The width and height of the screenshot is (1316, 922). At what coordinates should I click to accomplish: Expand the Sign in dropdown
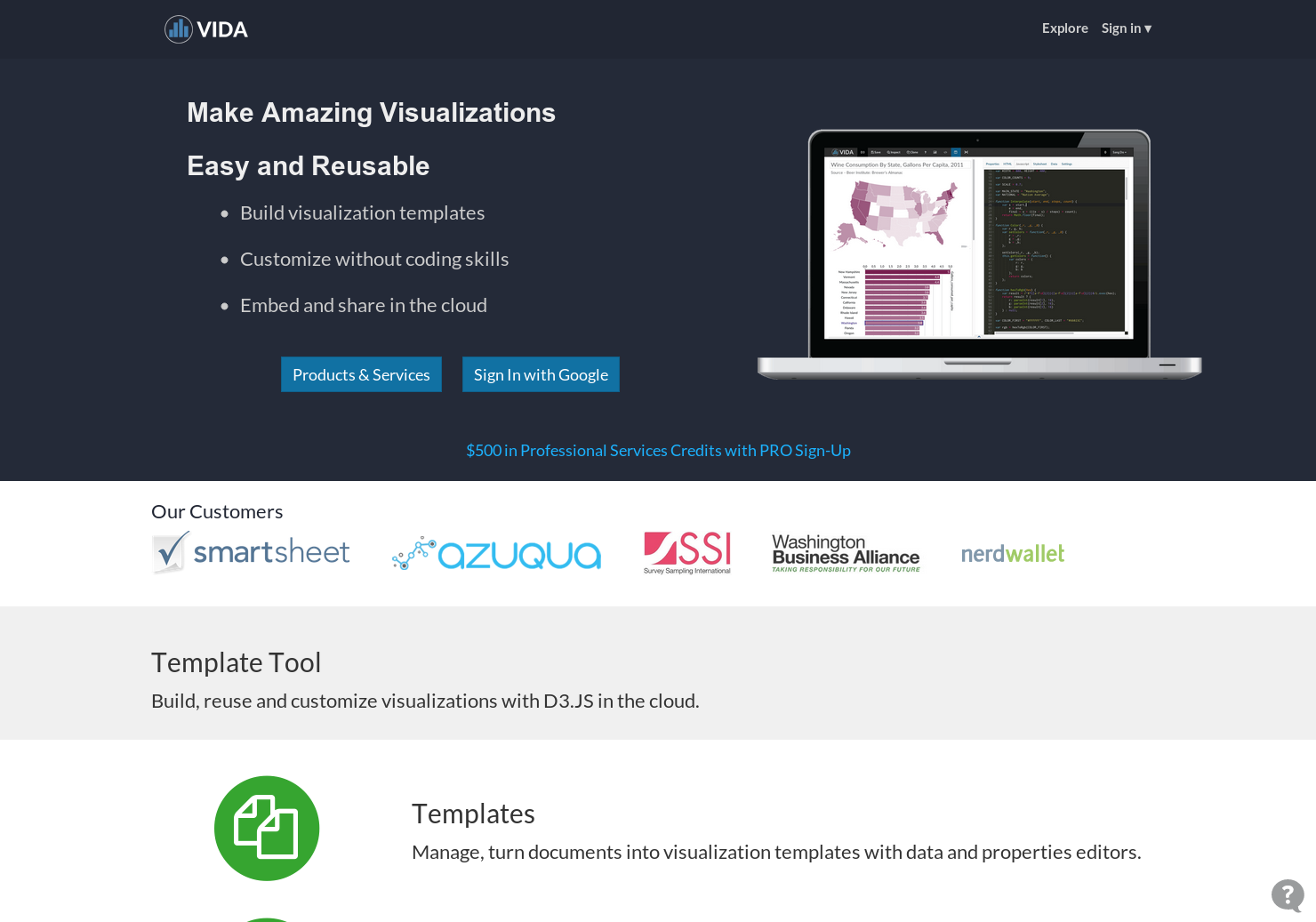(x=1126, y=28)
